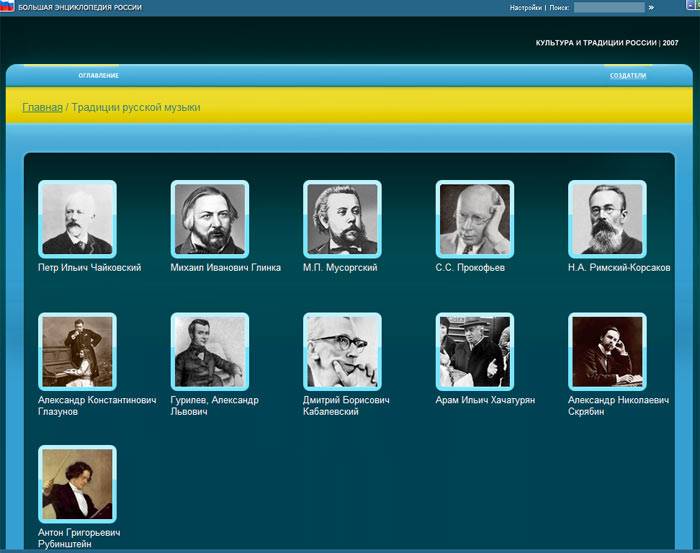Click the caption М.П. Мусоргский

(340, 268)
